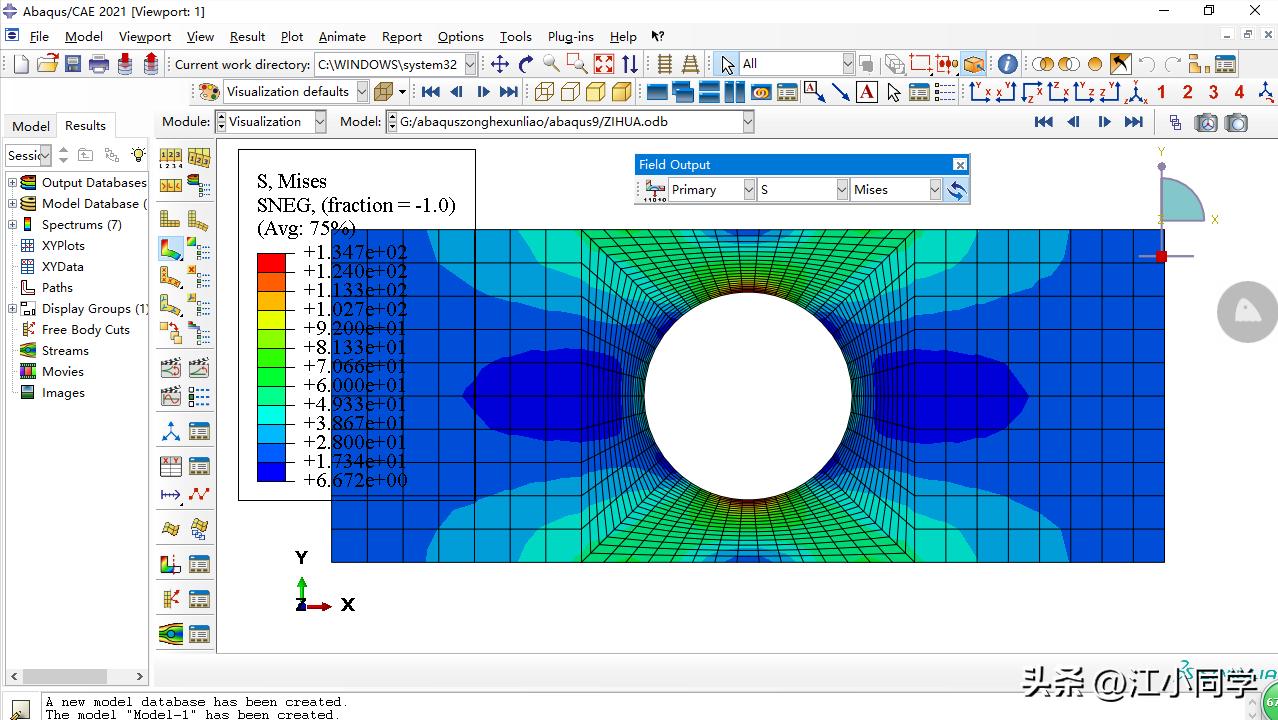This screenshot has width=1278, height=720.
Task: Toggle the field output synchronize button
Action: [x=956, y=190]
